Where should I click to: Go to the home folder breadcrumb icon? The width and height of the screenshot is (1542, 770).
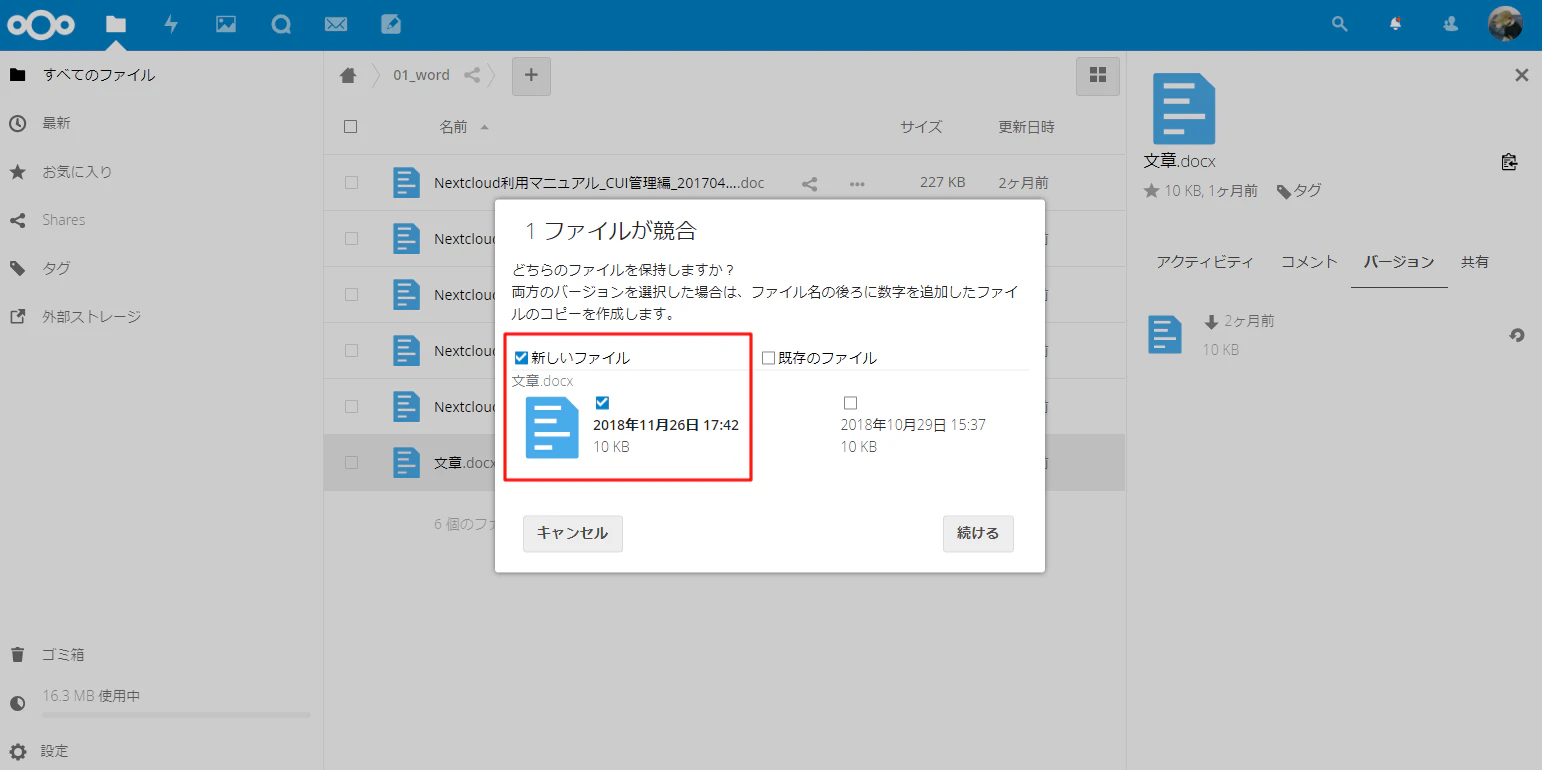coord(348,75)
